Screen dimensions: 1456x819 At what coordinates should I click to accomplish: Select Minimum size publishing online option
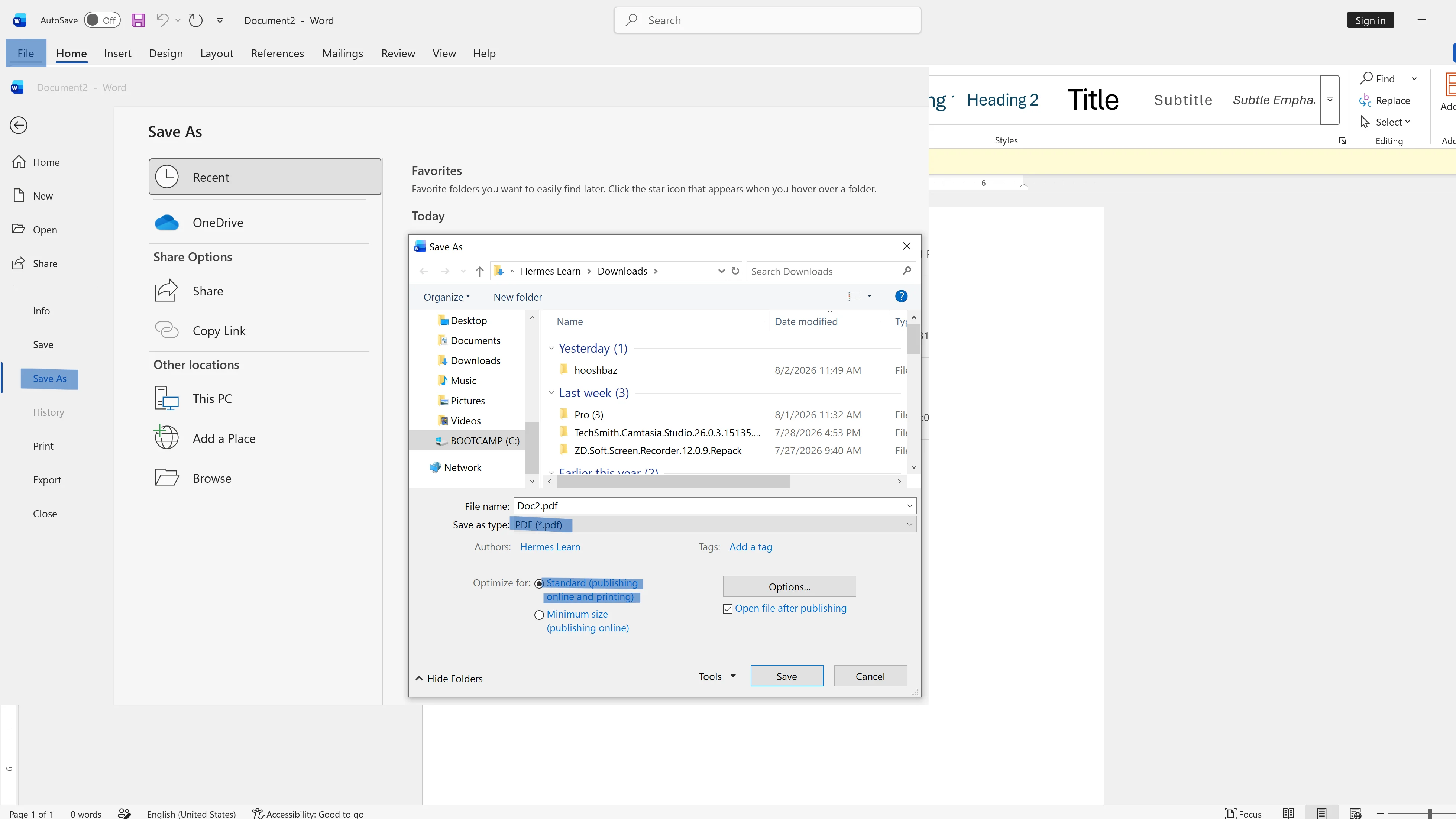tap(539, 615)
